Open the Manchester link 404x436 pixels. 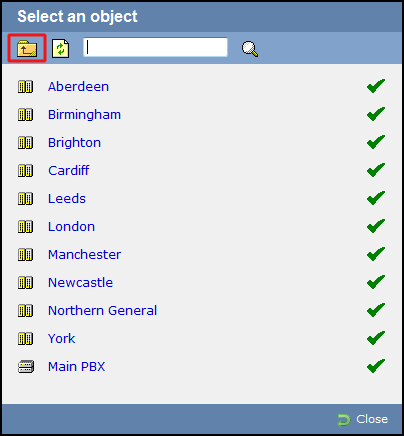(84, 255)
